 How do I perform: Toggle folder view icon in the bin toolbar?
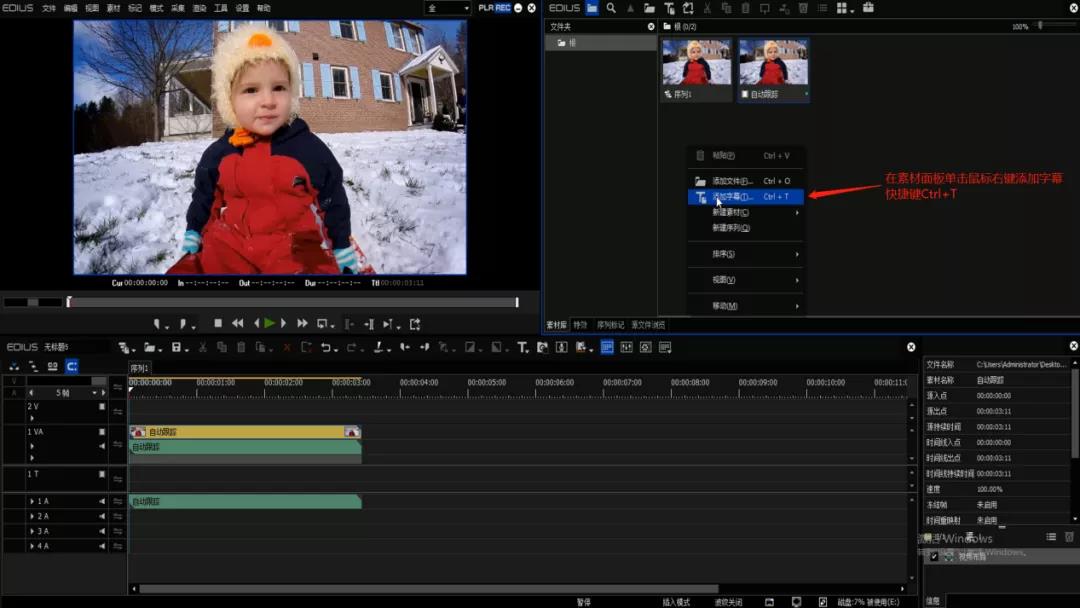click(x=592, y=8)
